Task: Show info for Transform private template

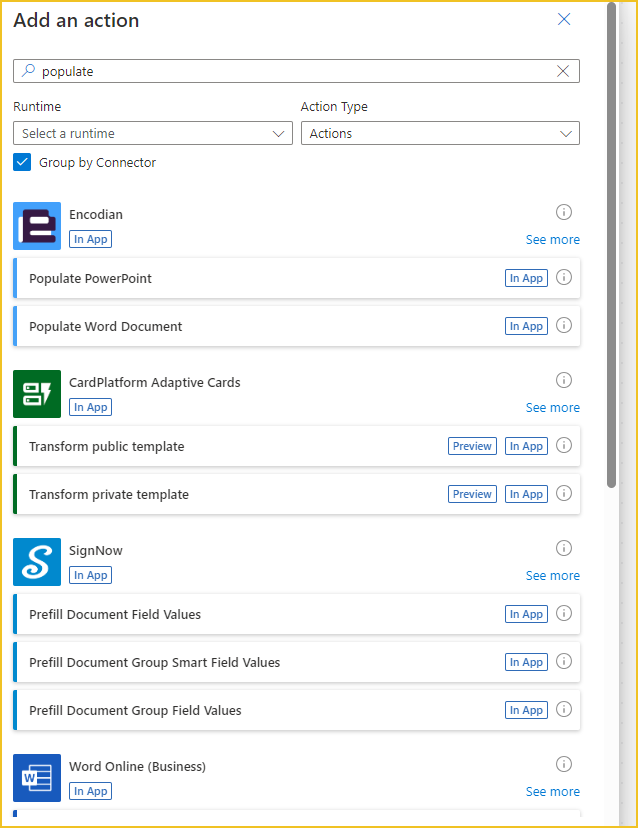Action: 564,493
